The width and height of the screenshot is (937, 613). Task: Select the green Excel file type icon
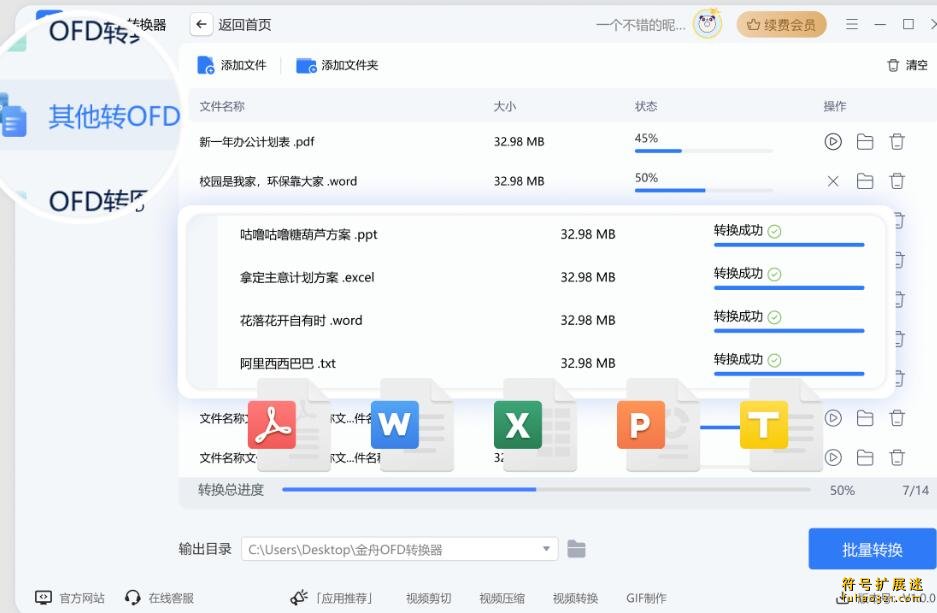tap(518, 425)
